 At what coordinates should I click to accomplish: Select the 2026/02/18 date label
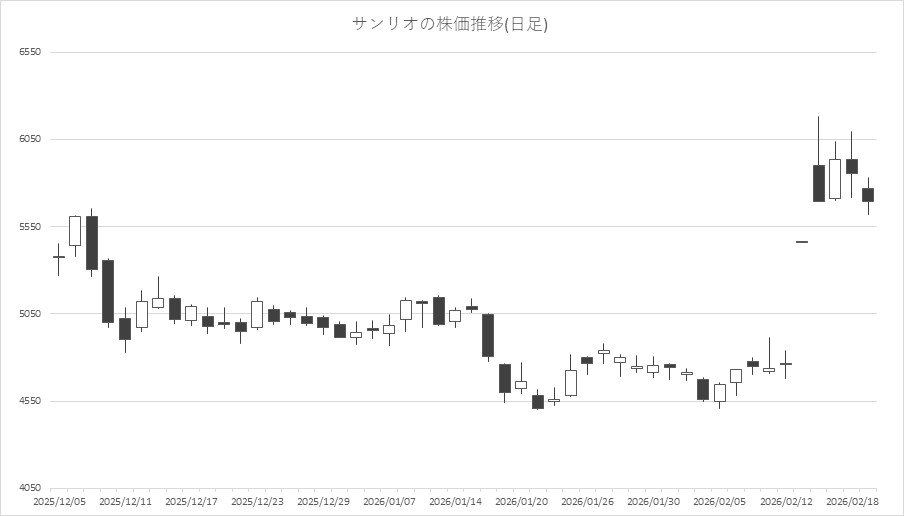pos(851,501)
